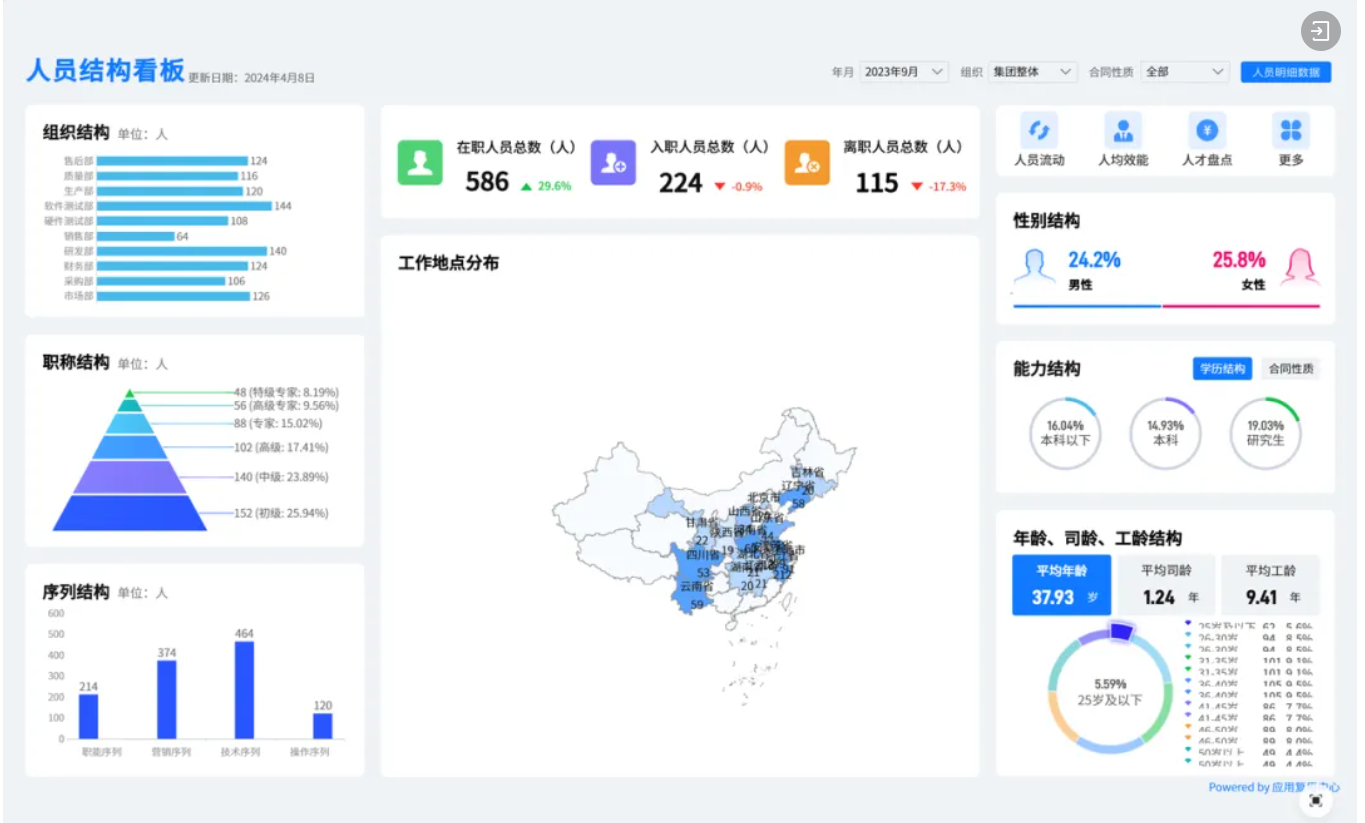Open the 合同性质 全部 dropdown

click(1185, 72)
